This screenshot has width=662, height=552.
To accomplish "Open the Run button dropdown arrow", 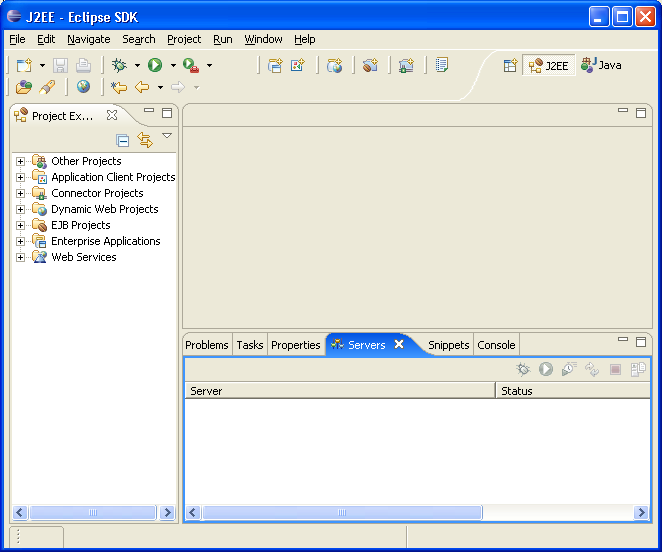I will coord(173,66).
